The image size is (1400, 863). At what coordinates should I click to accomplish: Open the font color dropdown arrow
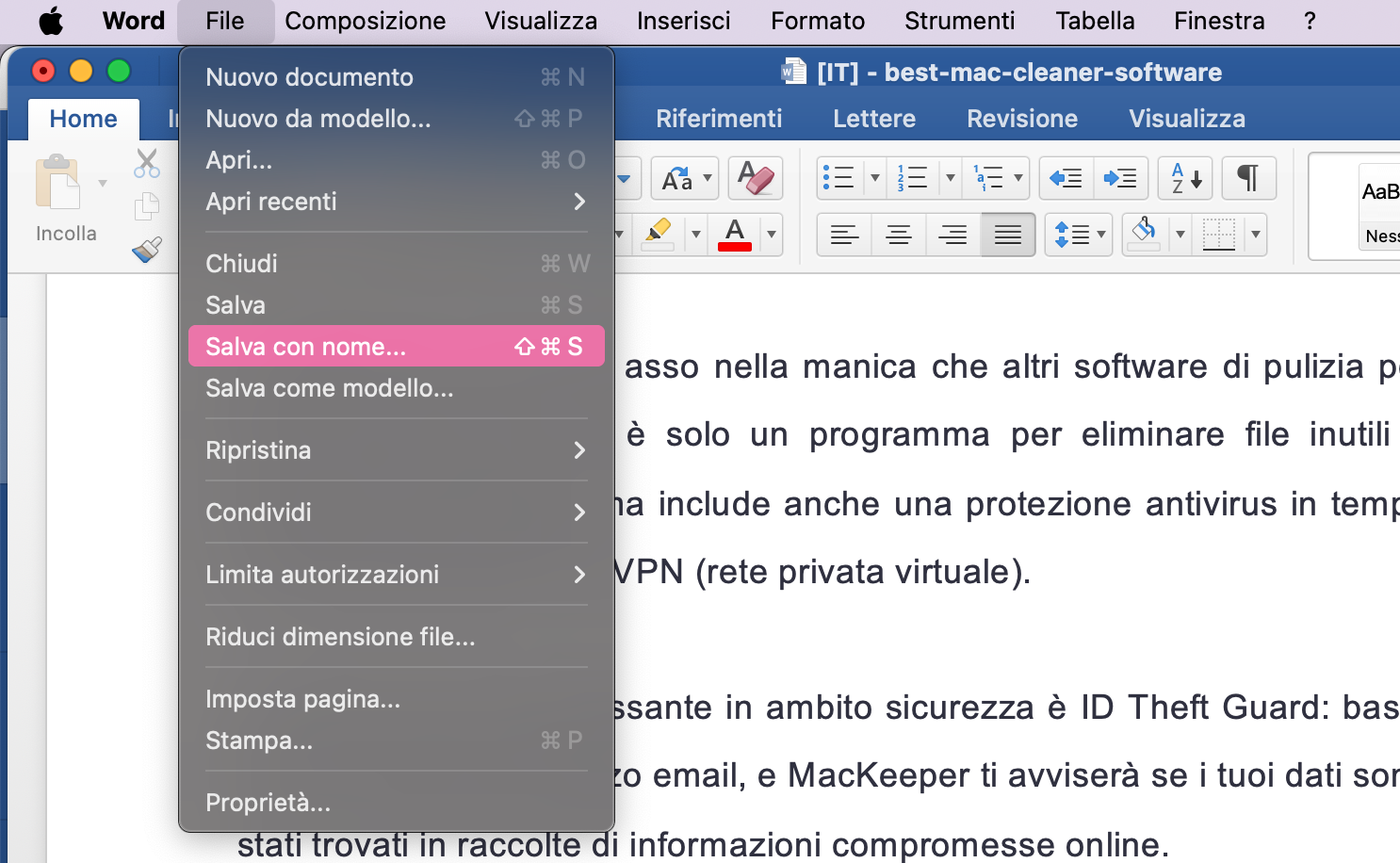(x=772, y=234)
